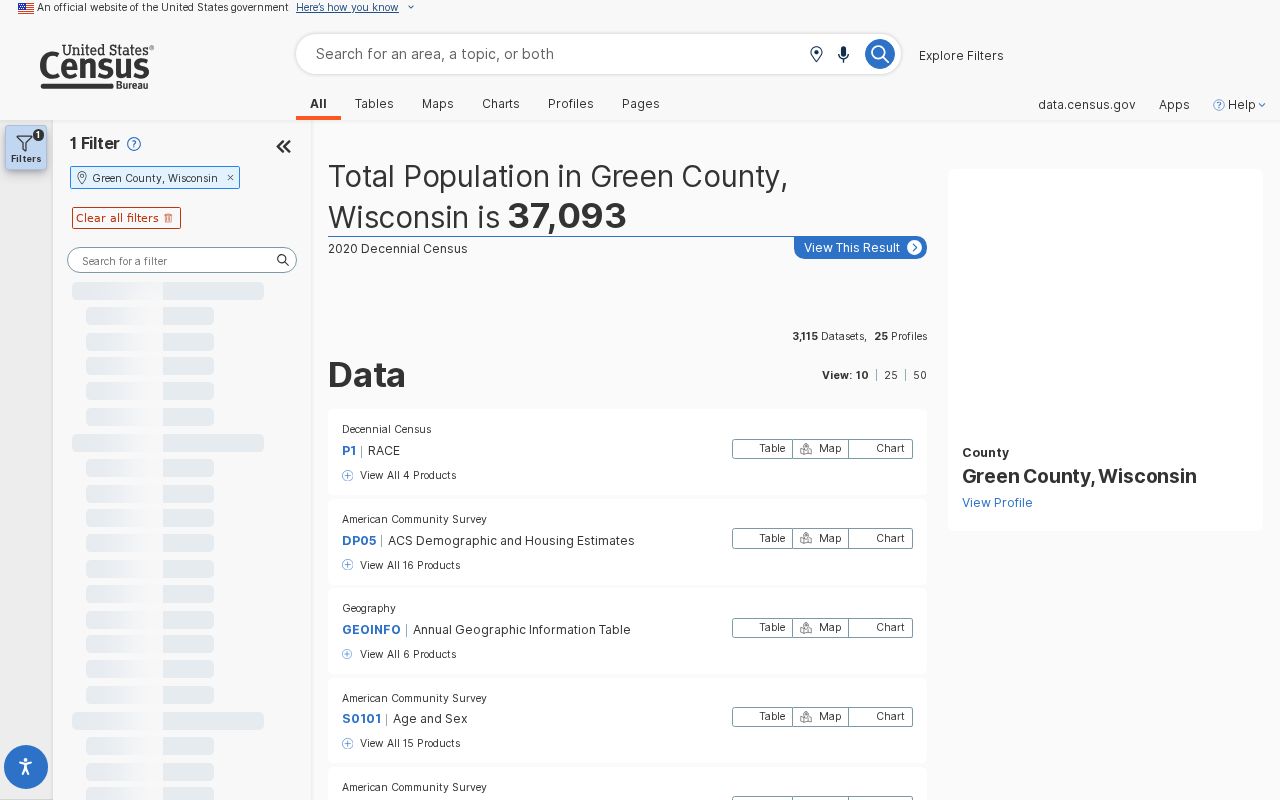This screenshot has height=800, width=1280.
Task: Click the Map icon in the DP05 row
Action: [x=806, y=538]
